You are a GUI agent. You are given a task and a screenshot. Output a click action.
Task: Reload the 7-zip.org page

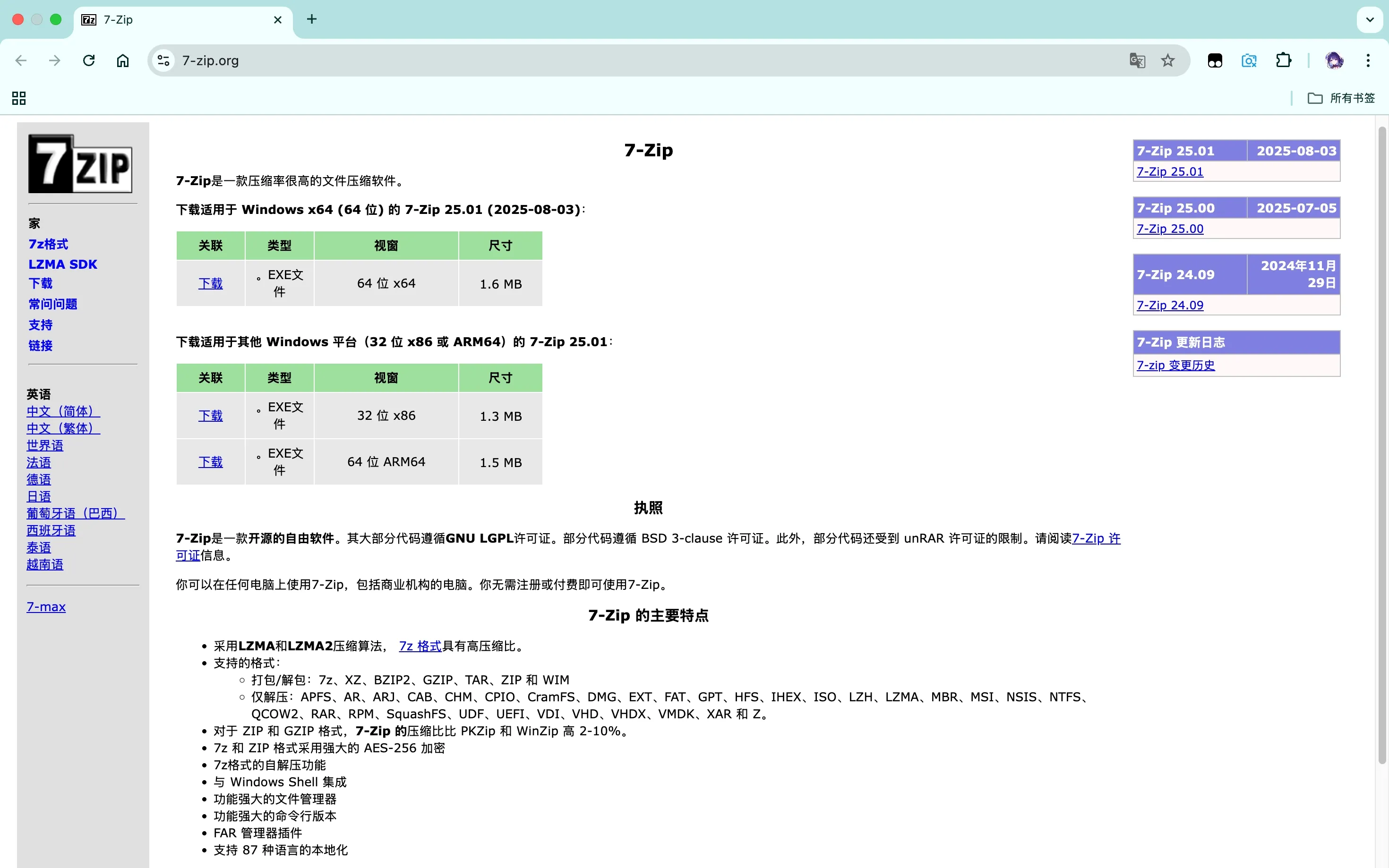(x=88, y=60)
